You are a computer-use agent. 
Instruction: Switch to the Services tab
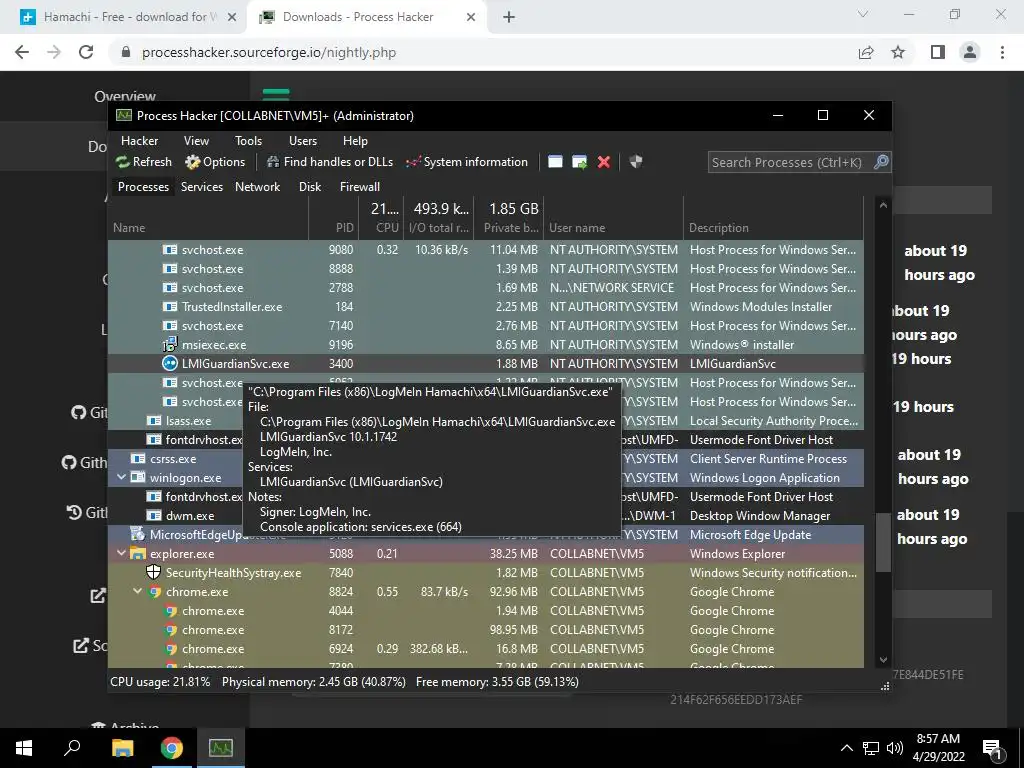pos(202,187)
